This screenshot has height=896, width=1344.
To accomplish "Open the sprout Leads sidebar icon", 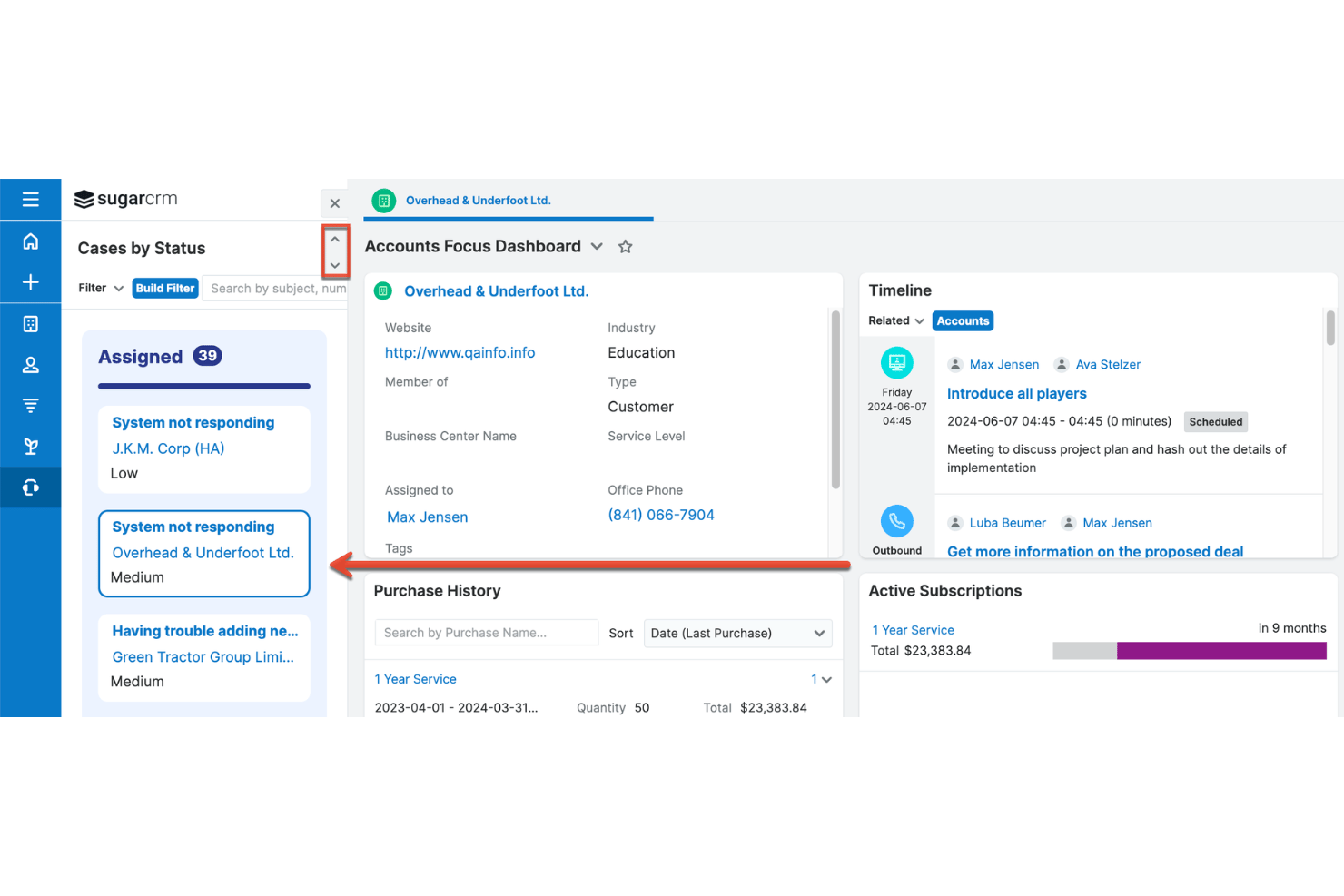I will [31, 447].
